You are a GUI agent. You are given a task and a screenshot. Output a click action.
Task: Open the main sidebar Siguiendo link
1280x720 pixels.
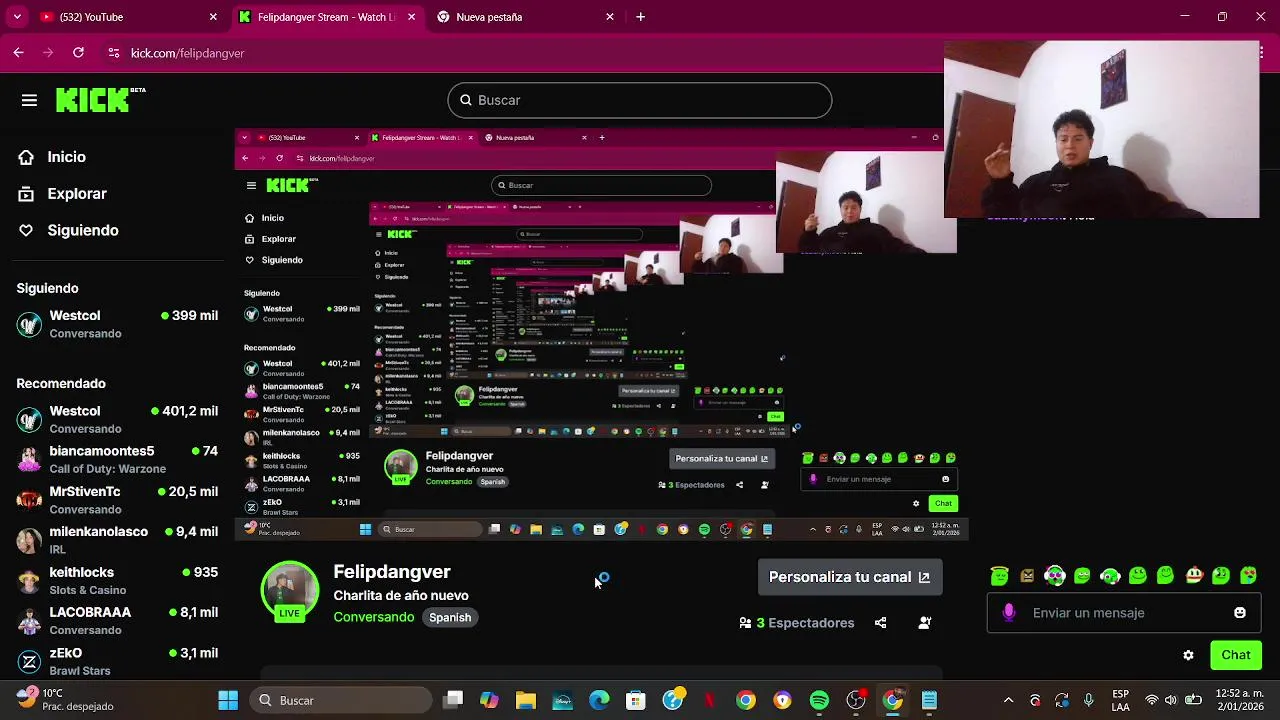pyautogui.click(x=68, y=230)
